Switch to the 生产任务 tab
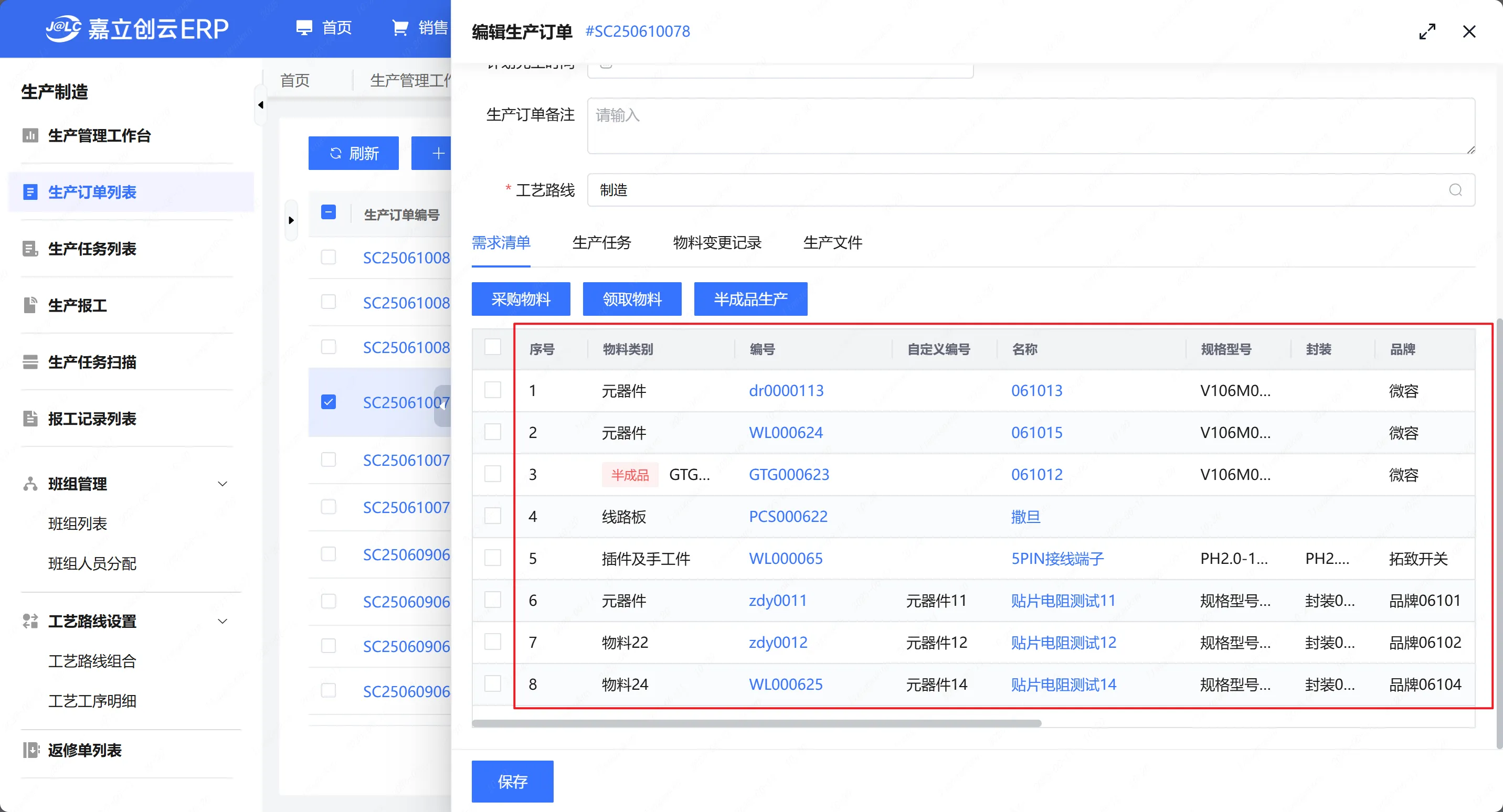This screenshot has height=812, width=1503. (601, 243)
